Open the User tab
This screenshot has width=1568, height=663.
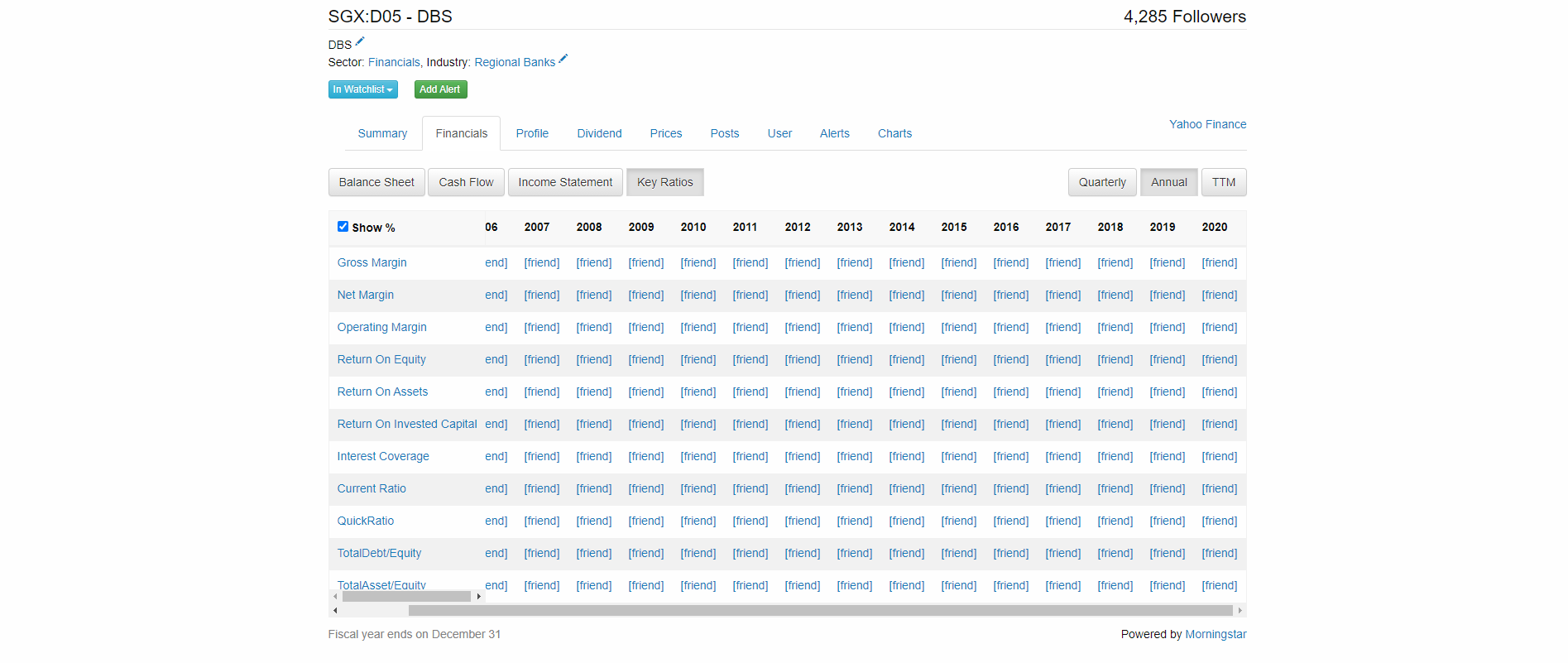click(x=779, y=133)
